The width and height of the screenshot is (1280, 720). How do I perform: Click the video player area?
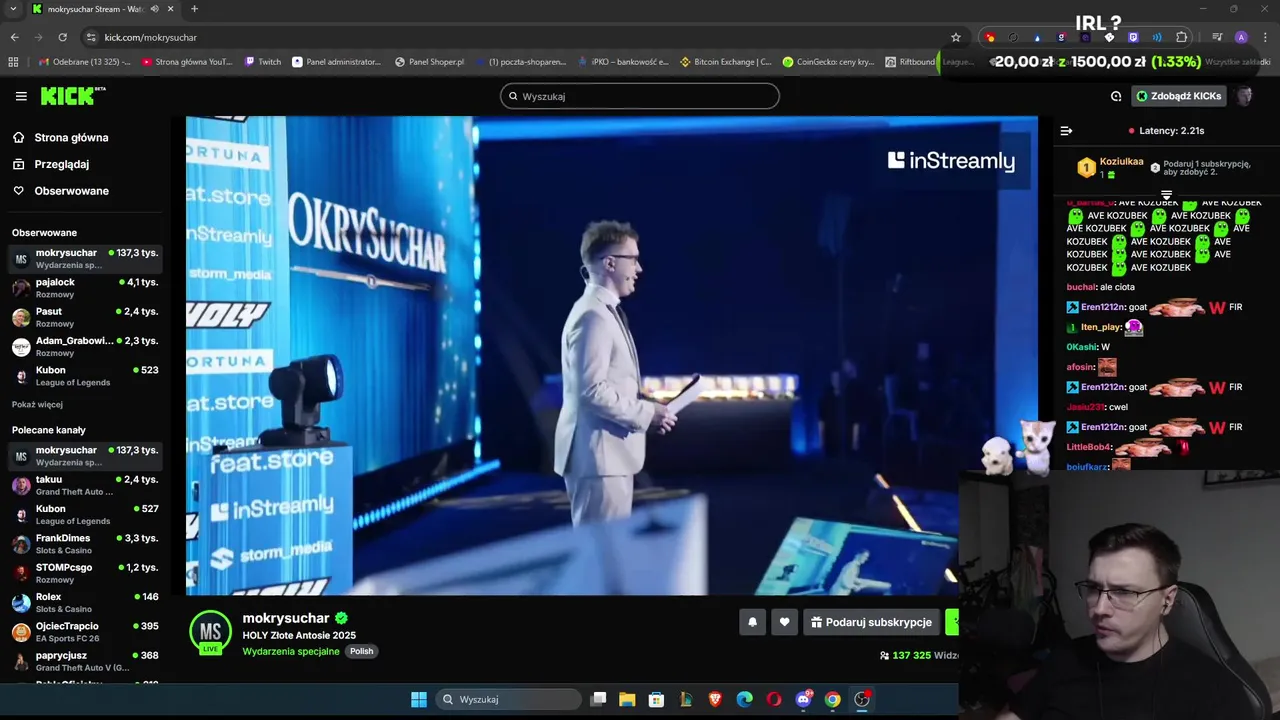pyautogui.click(x=611, y=355)
